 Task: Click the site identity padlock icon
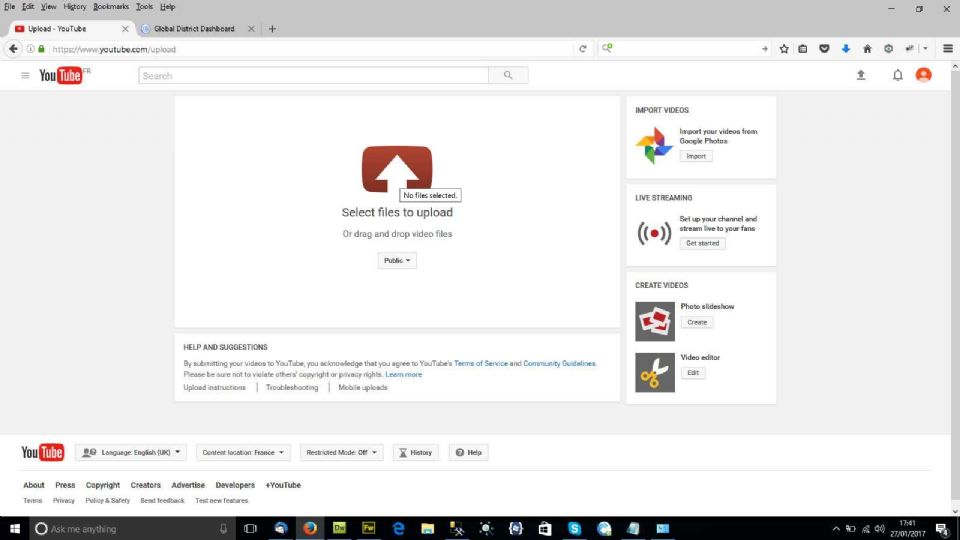pyautogui.click(x=42, y=49)
